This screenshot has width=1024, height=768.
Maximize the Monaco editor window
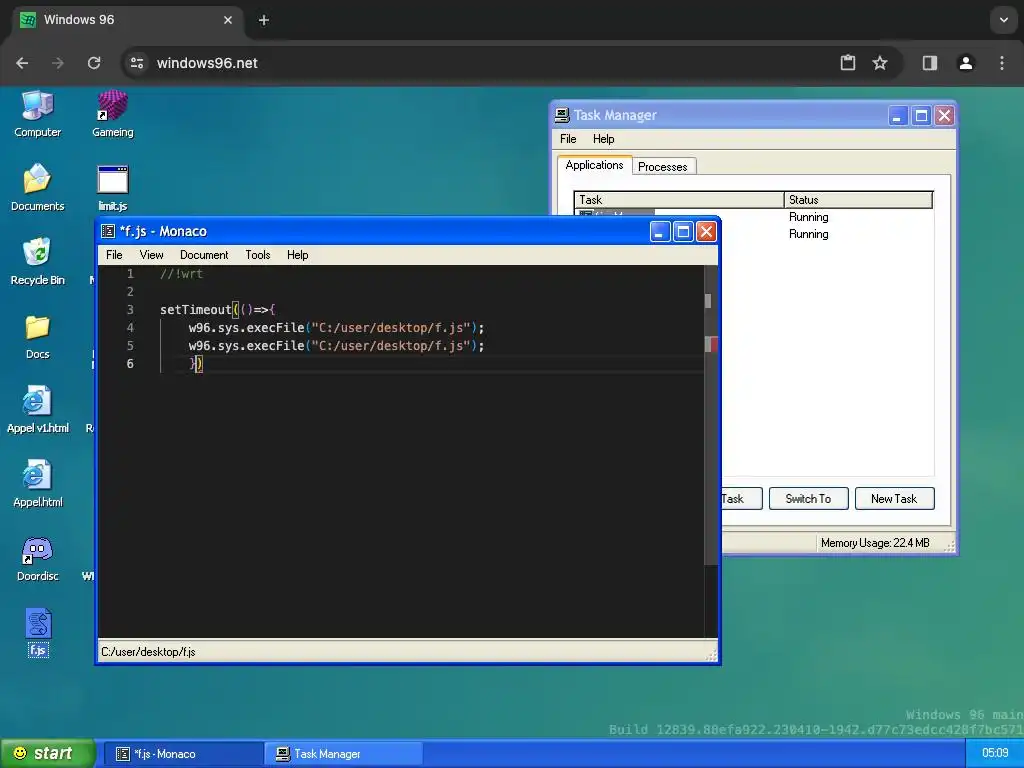[x=683, y=232]
